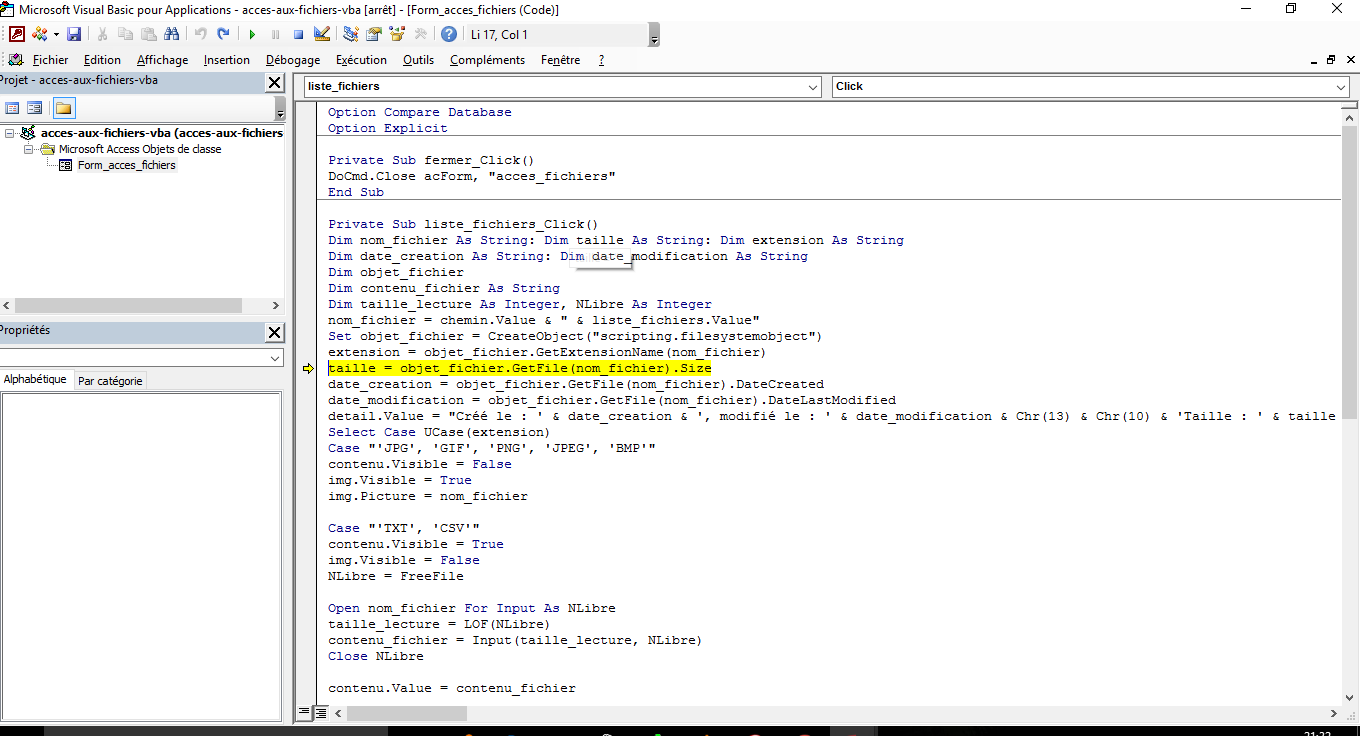Click the icon left of the Fichier menu

(x=15, y=60)
